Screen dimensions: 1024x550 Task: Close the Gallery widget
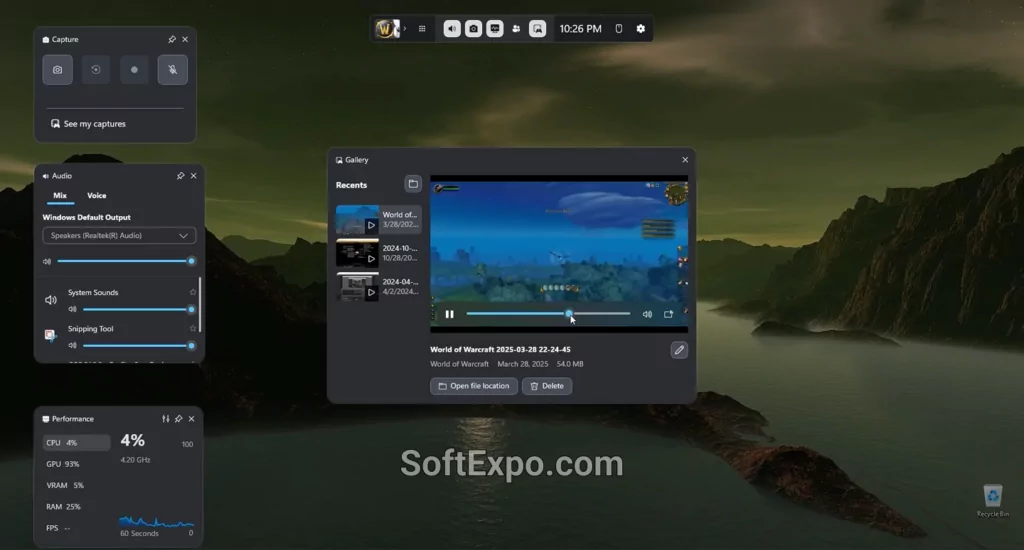(x=685, y=160)
